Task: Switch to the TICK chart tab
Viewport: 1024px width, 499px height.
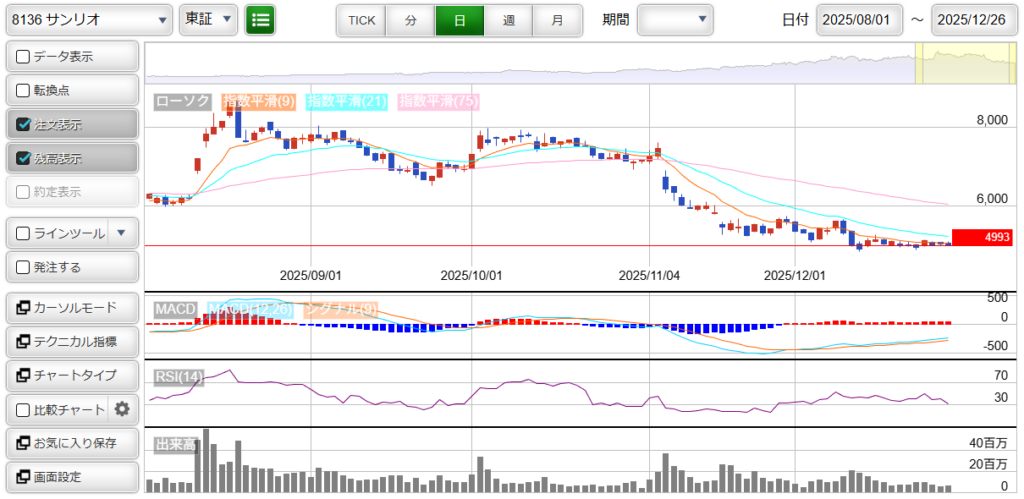Action: click(361, 20)
